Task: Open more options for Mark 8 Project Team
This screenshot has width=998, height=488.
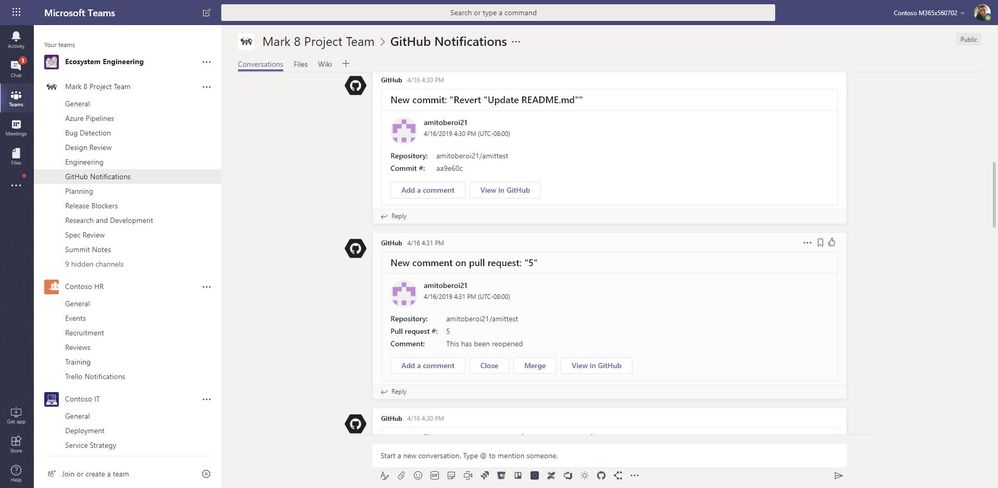Action: [206, 87]
